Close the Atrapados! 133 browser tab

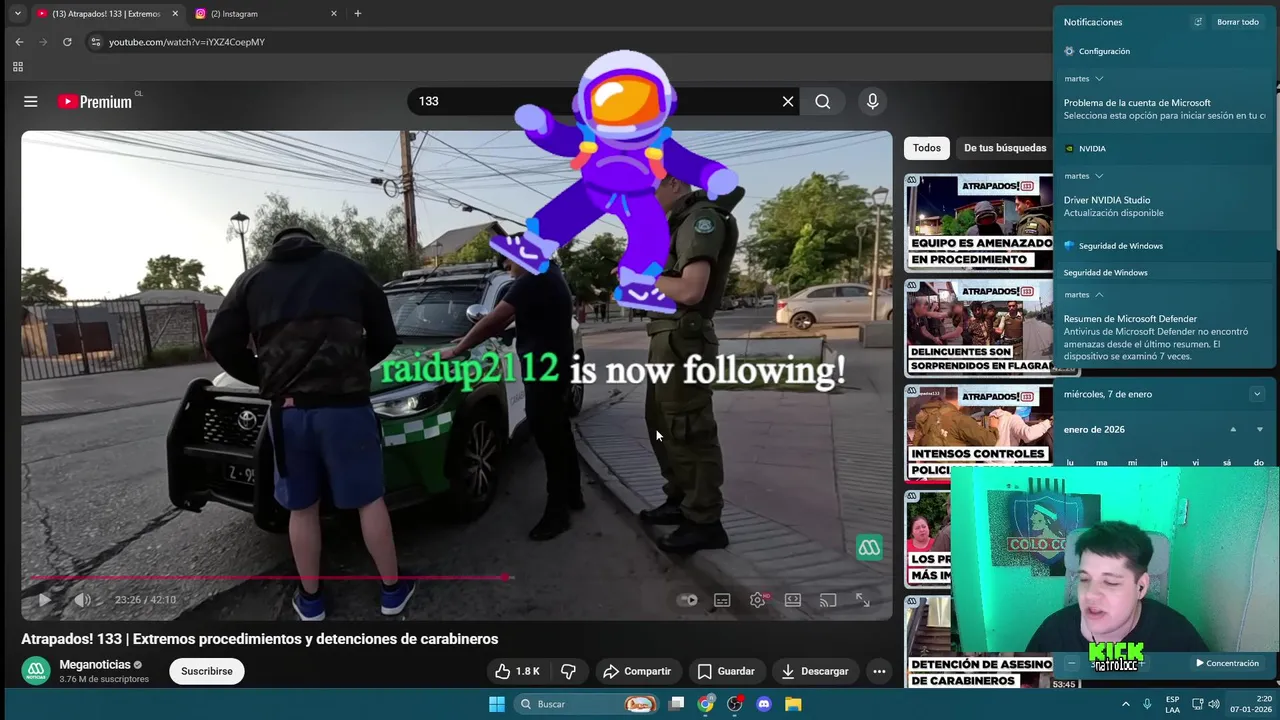point(175,14)
